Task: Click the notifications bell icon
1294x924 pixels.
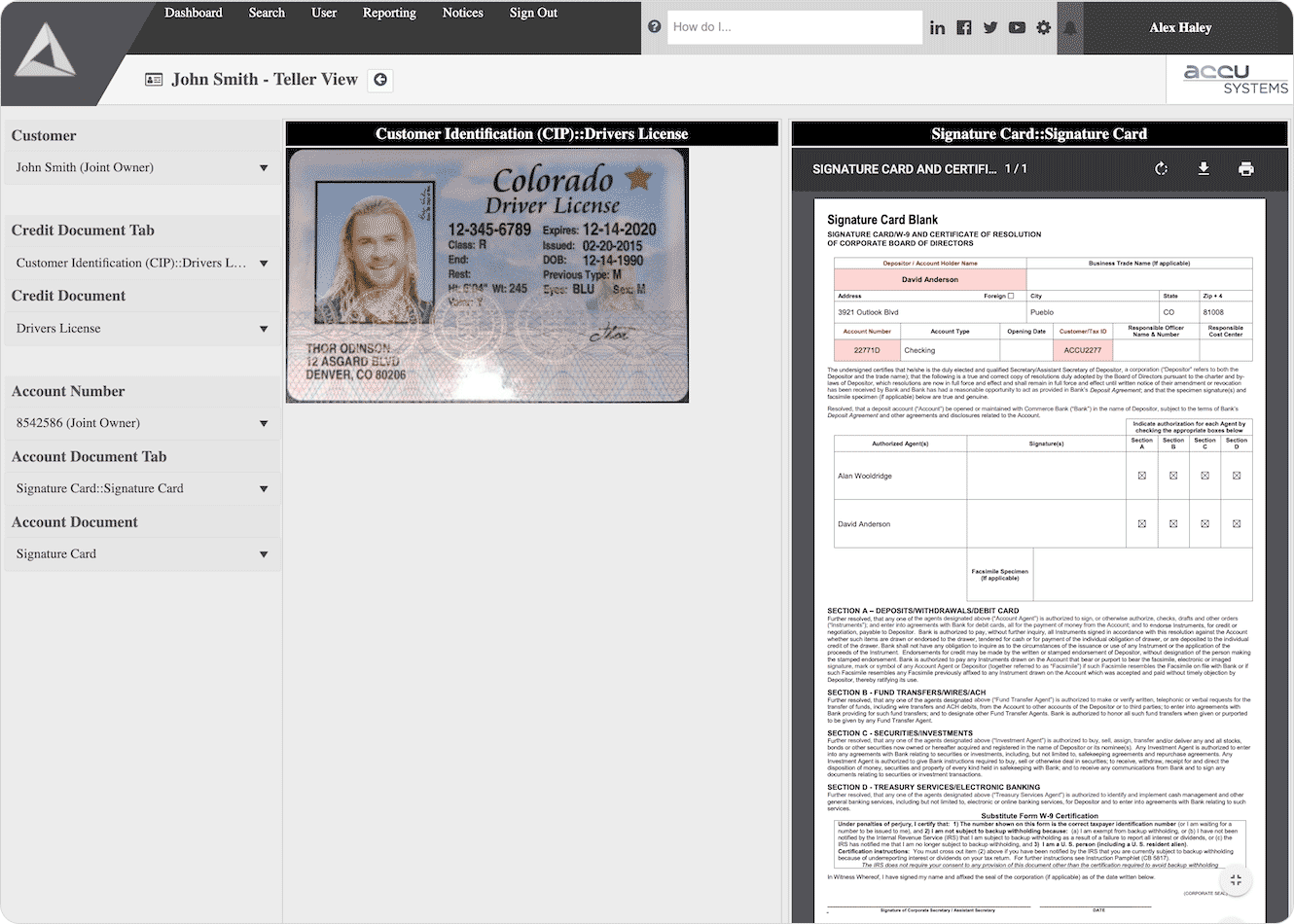Action: pyautogui.click(x=1070, y=28)
